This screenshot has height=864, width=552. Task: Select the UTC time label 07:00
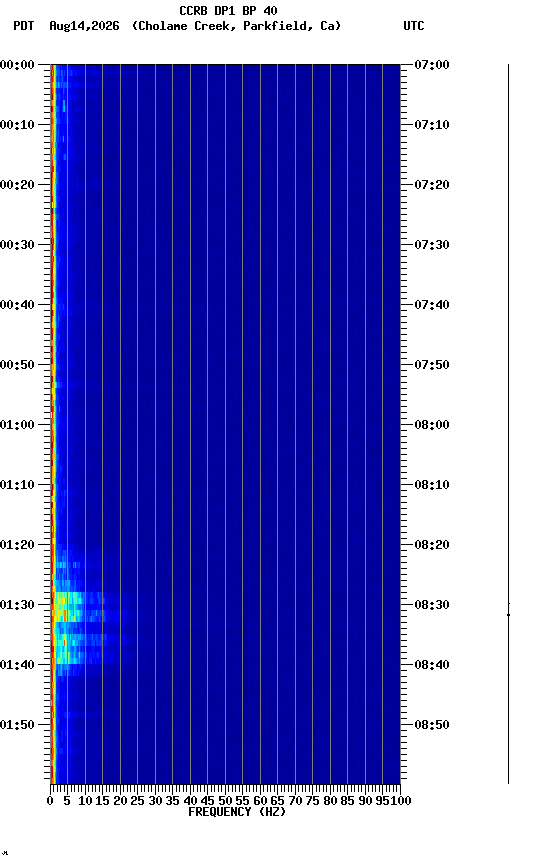pyautogui.click(x=432, y=65)
